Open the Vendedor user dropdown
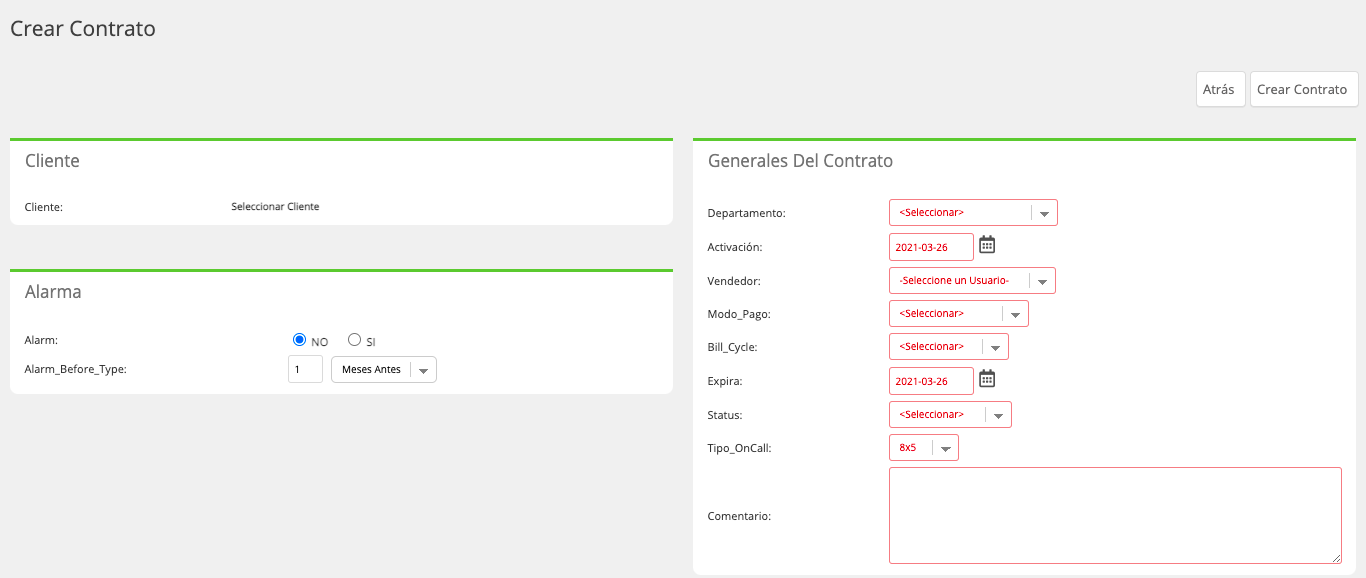This screenshot has width=1366, height=578. (972, 280)
